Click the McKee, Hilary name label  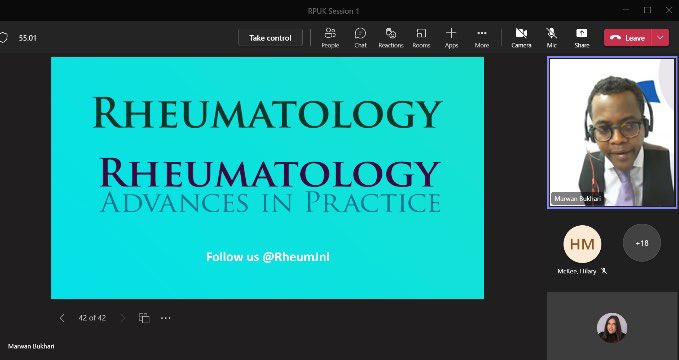pyautogui.click(x=577, y=271)
